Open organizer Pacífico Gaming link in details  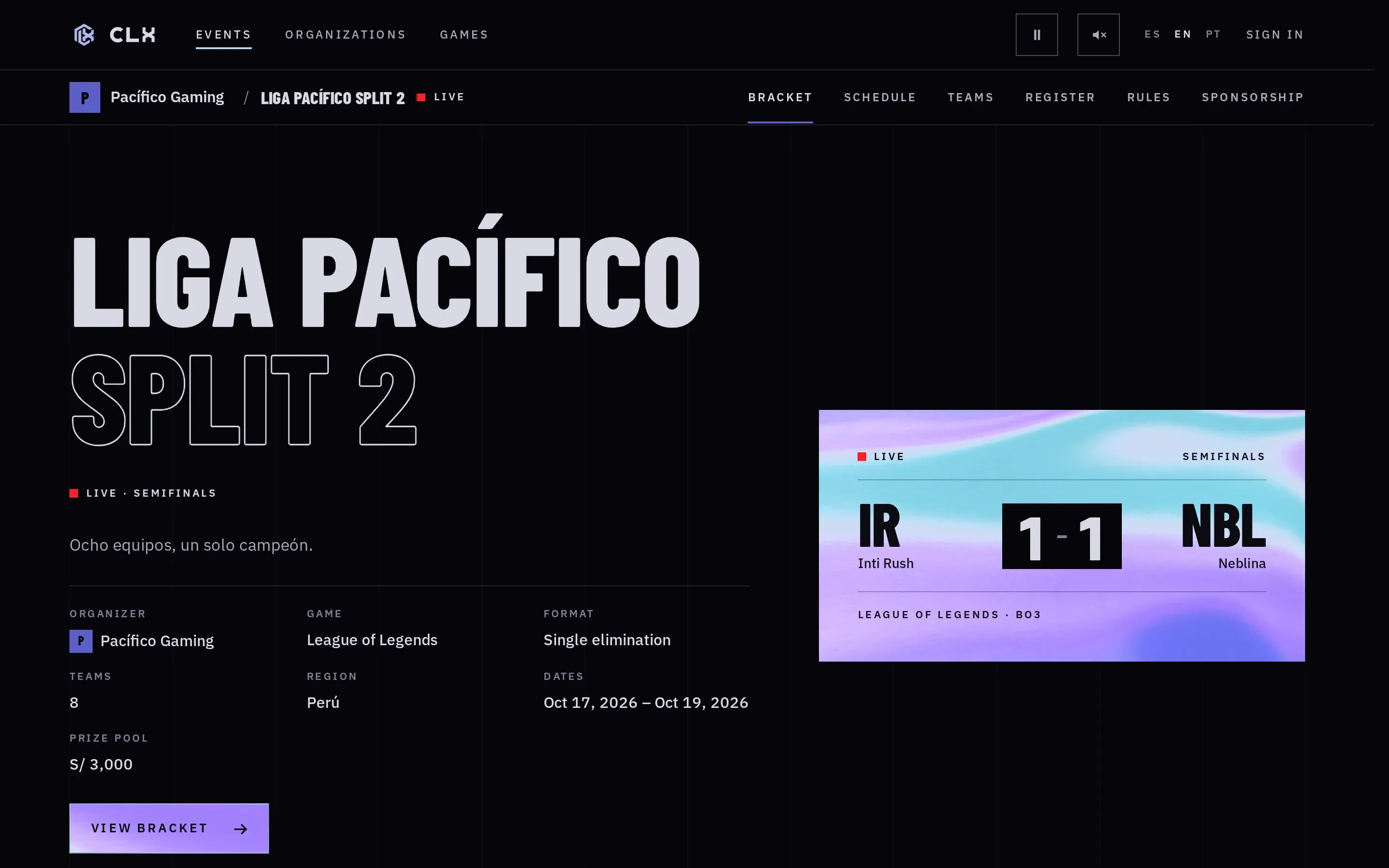157,641
